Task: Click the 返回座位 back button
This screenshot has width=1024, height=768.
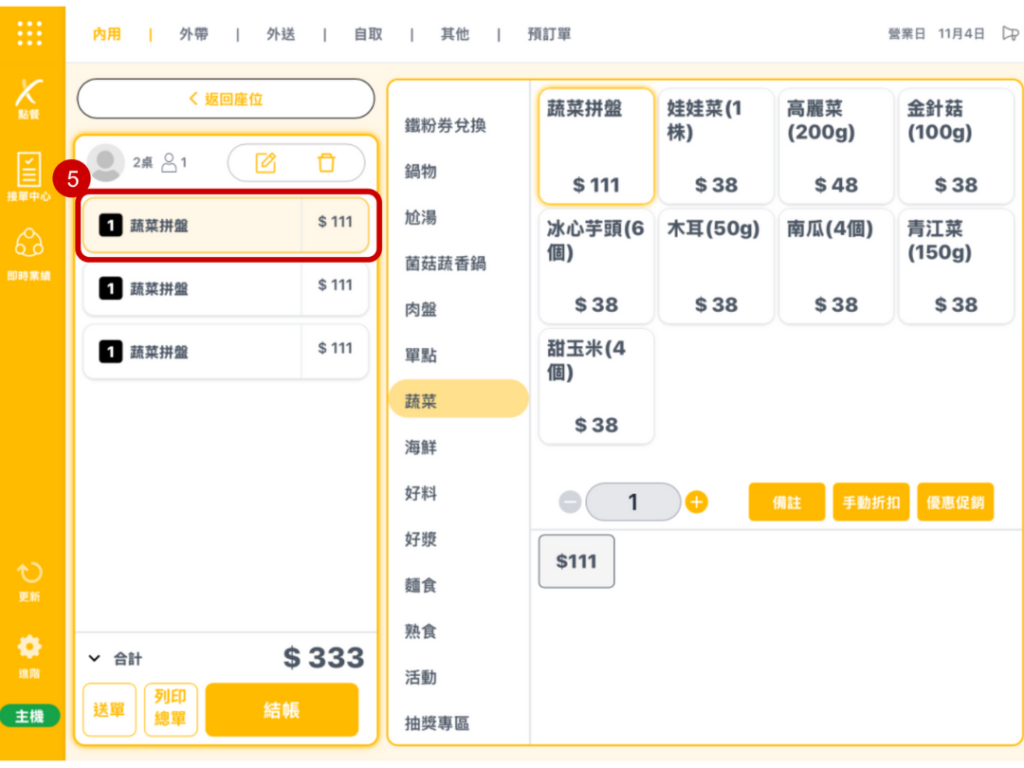Action: (226, 99)
